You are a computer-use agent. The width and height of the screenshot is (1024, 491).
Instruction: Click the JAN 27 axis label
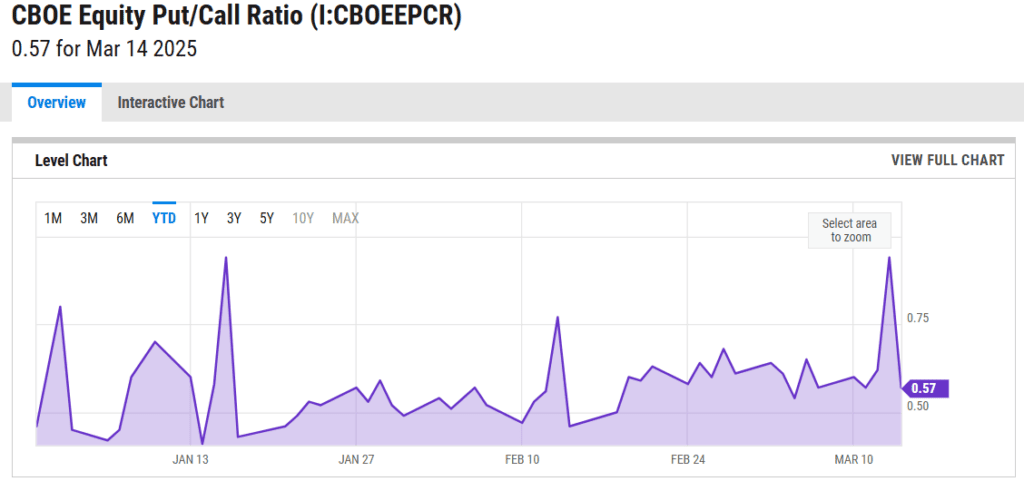tap(356, 460)
